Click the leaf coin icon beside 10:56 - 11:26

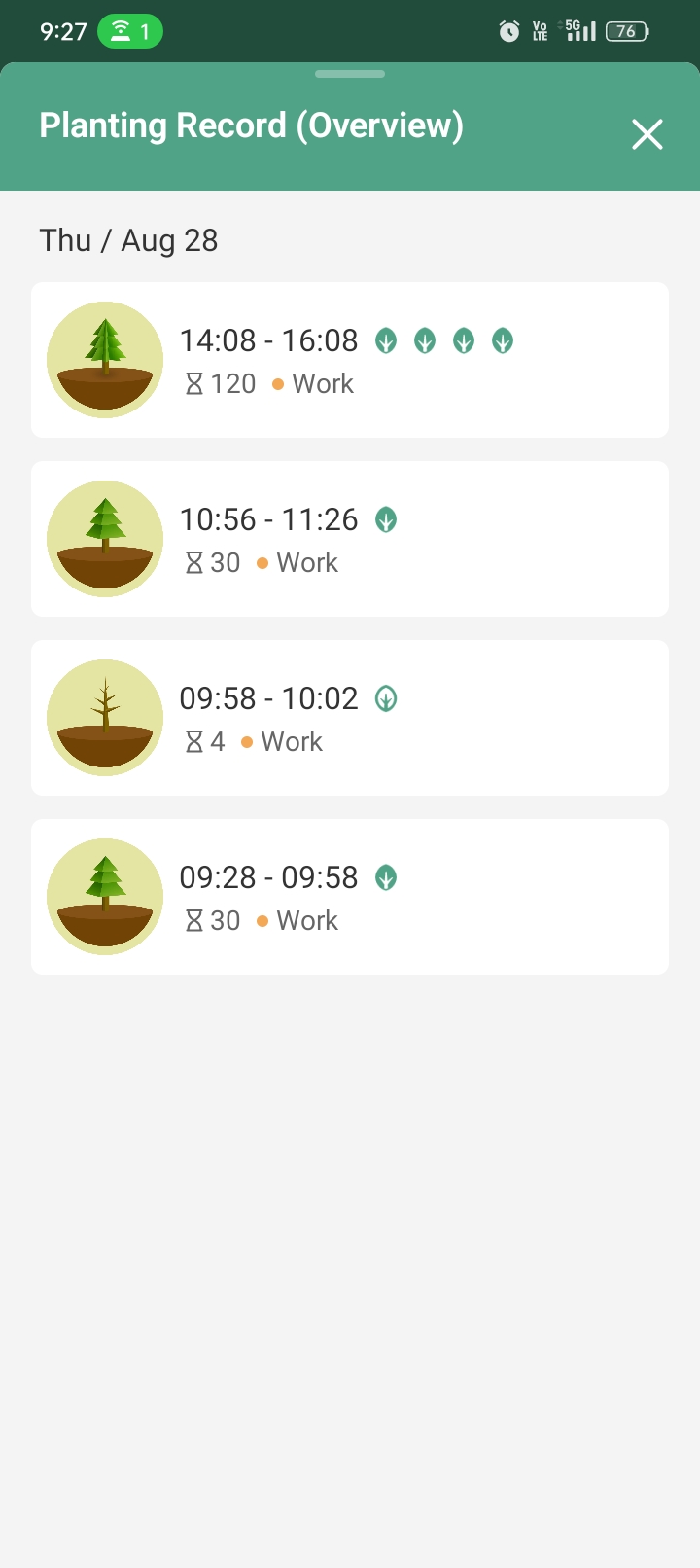point(386,520)
